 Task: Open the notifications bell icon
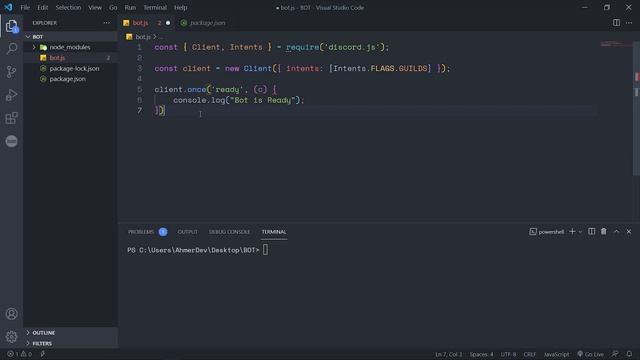(x=629, y=354)
